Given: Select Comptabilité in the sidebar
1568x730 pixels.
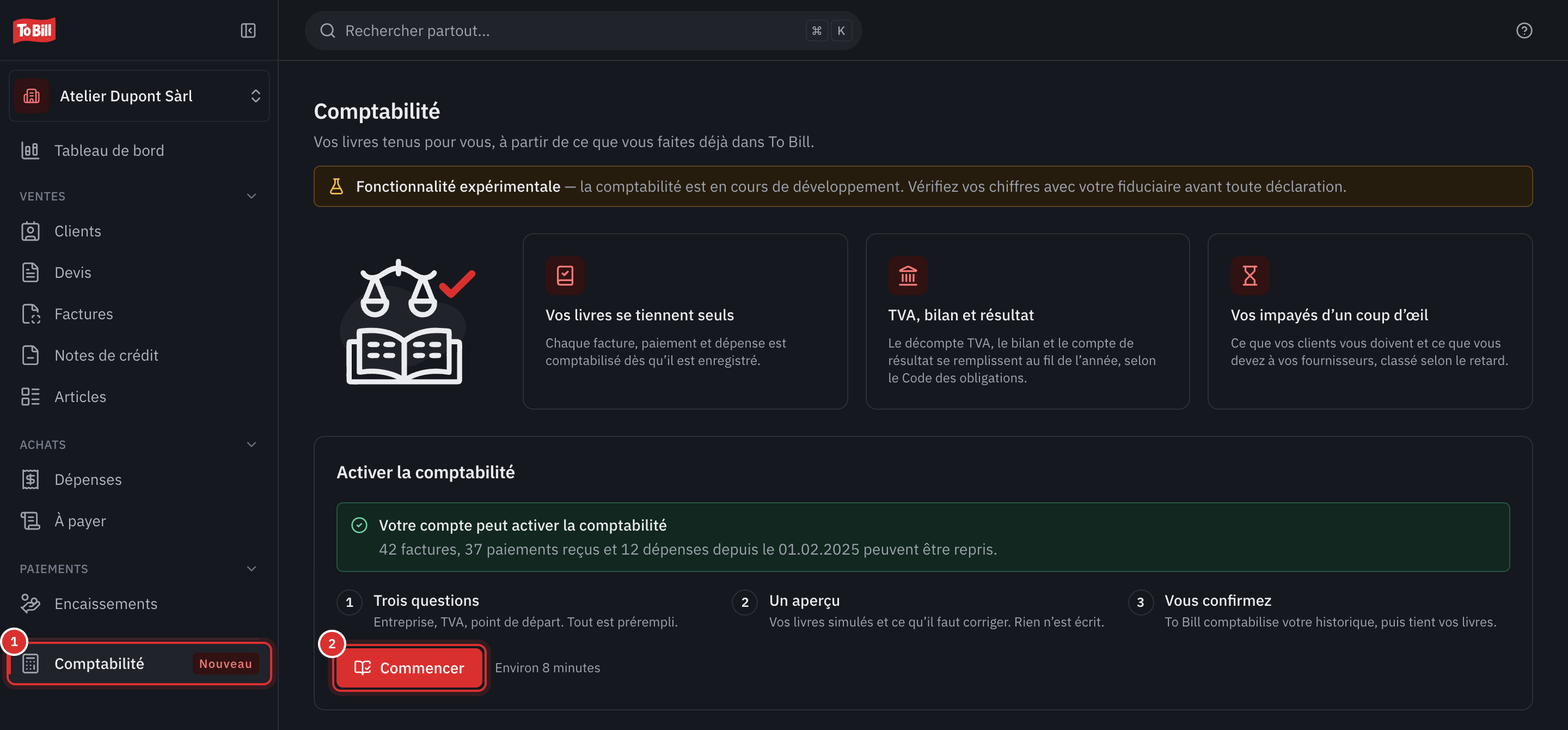Looking at the screenshot, I should 139,663.
